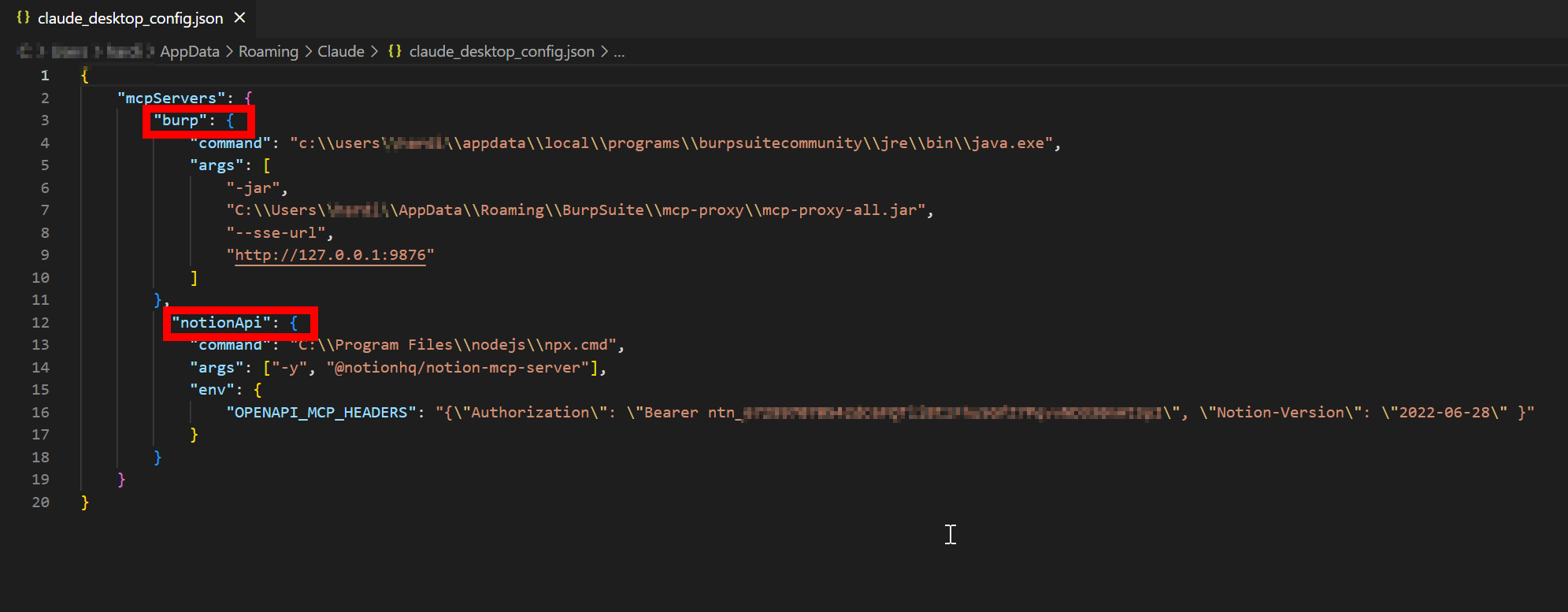Click the closing bracket on line 10

pyautogui.click(x=195, y=278)
